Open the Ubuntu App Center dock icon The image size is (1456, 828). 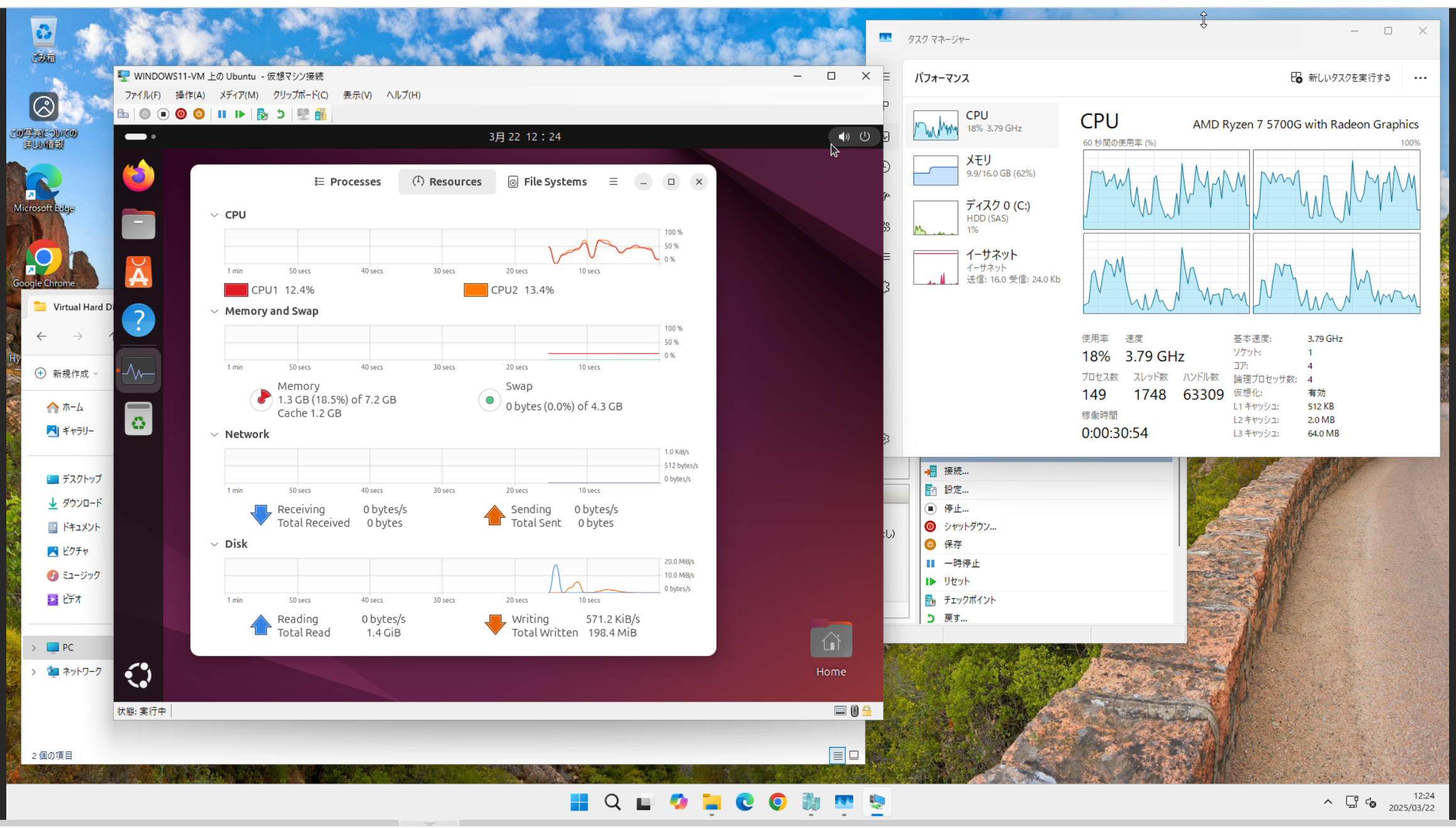138,273
